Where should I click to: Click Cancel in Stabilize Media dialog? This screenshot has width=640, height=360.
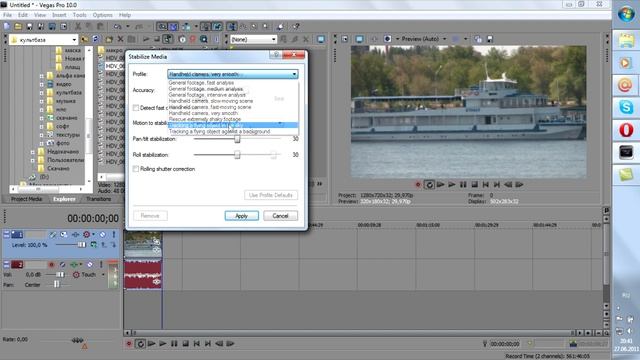280,216
